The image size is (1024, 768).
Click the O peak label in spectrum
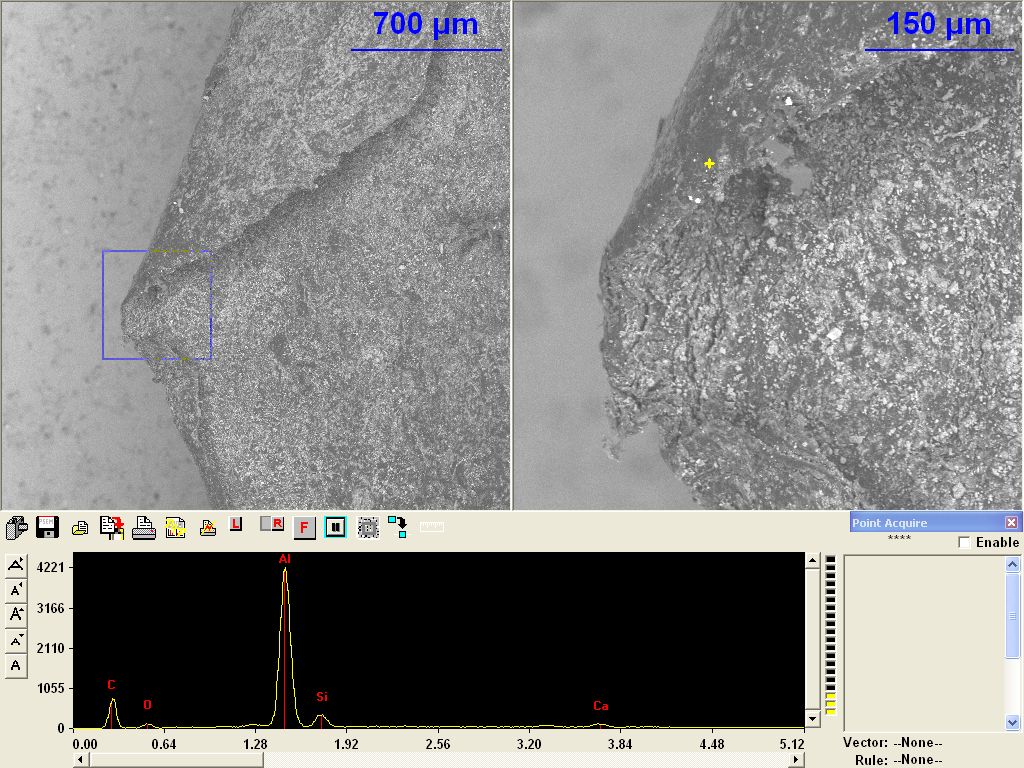148,705
